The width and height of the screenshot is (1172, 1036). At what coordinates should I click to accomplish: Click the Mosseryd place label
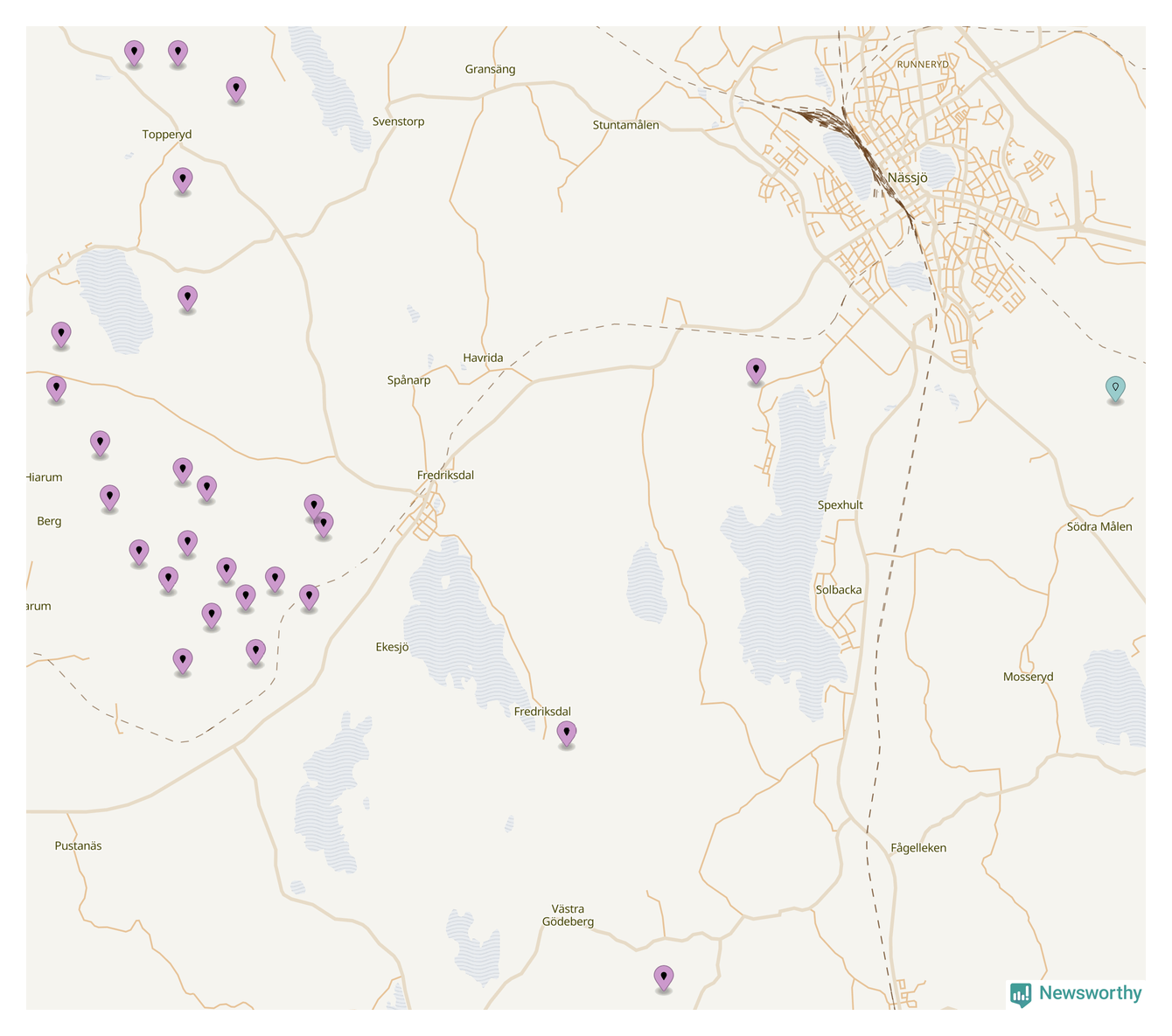click(x=1028, y=677)
